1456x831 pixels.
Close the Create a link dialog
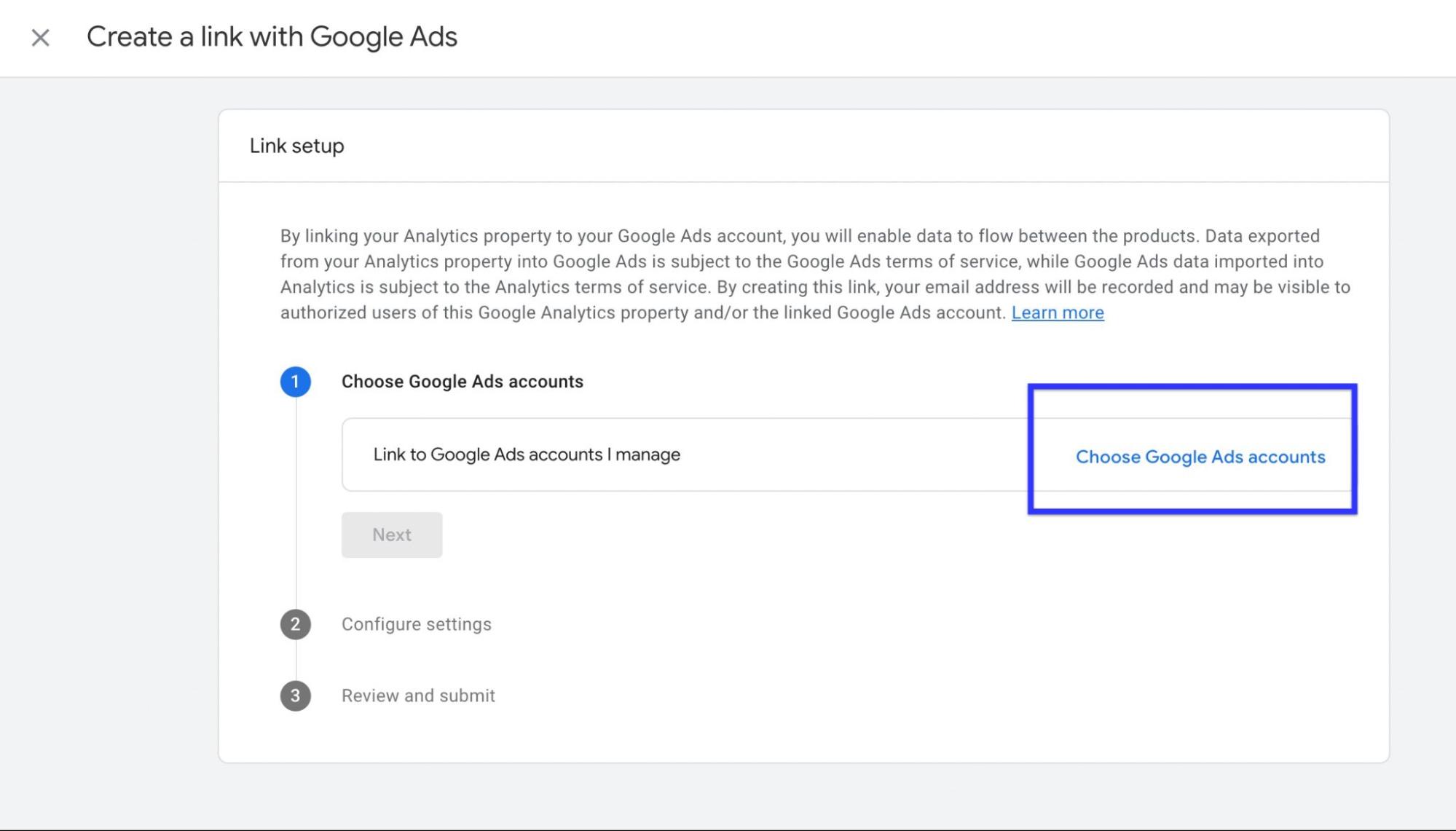(x=40, y=37)
